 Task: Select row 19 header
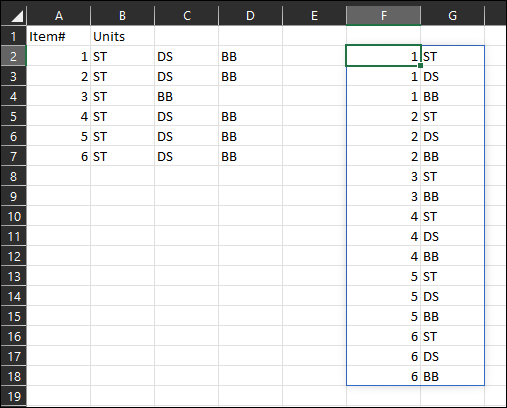tap(13, 396)
